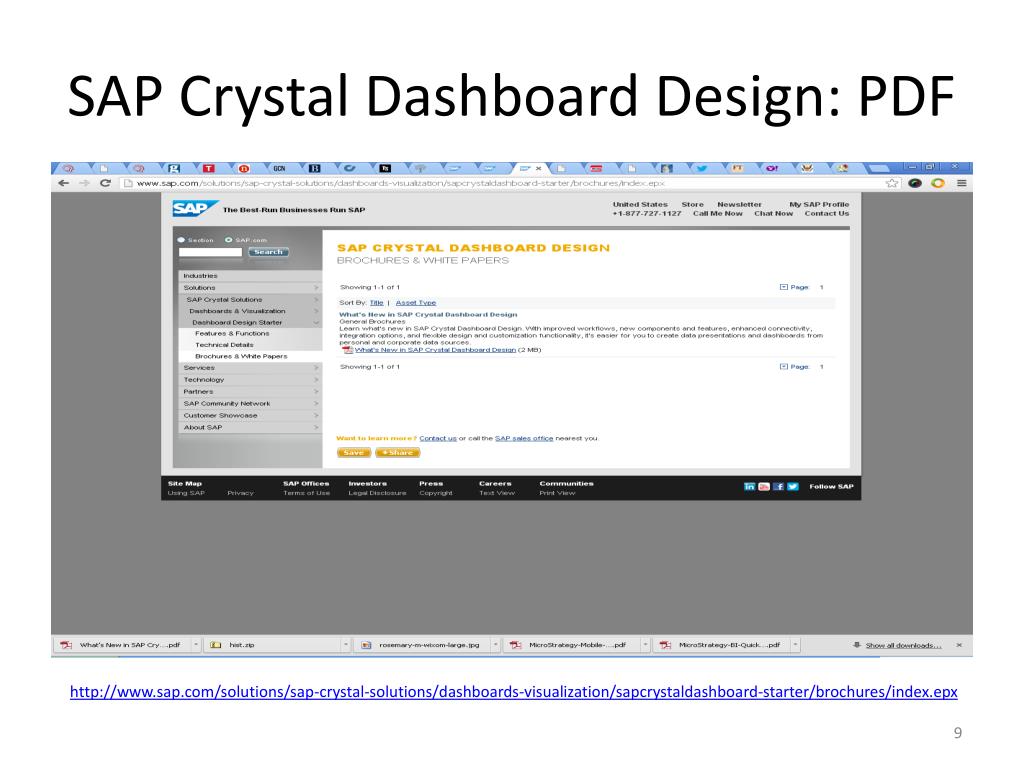
Task: Sort results by Asset Type link
Action: click(415, 302)
